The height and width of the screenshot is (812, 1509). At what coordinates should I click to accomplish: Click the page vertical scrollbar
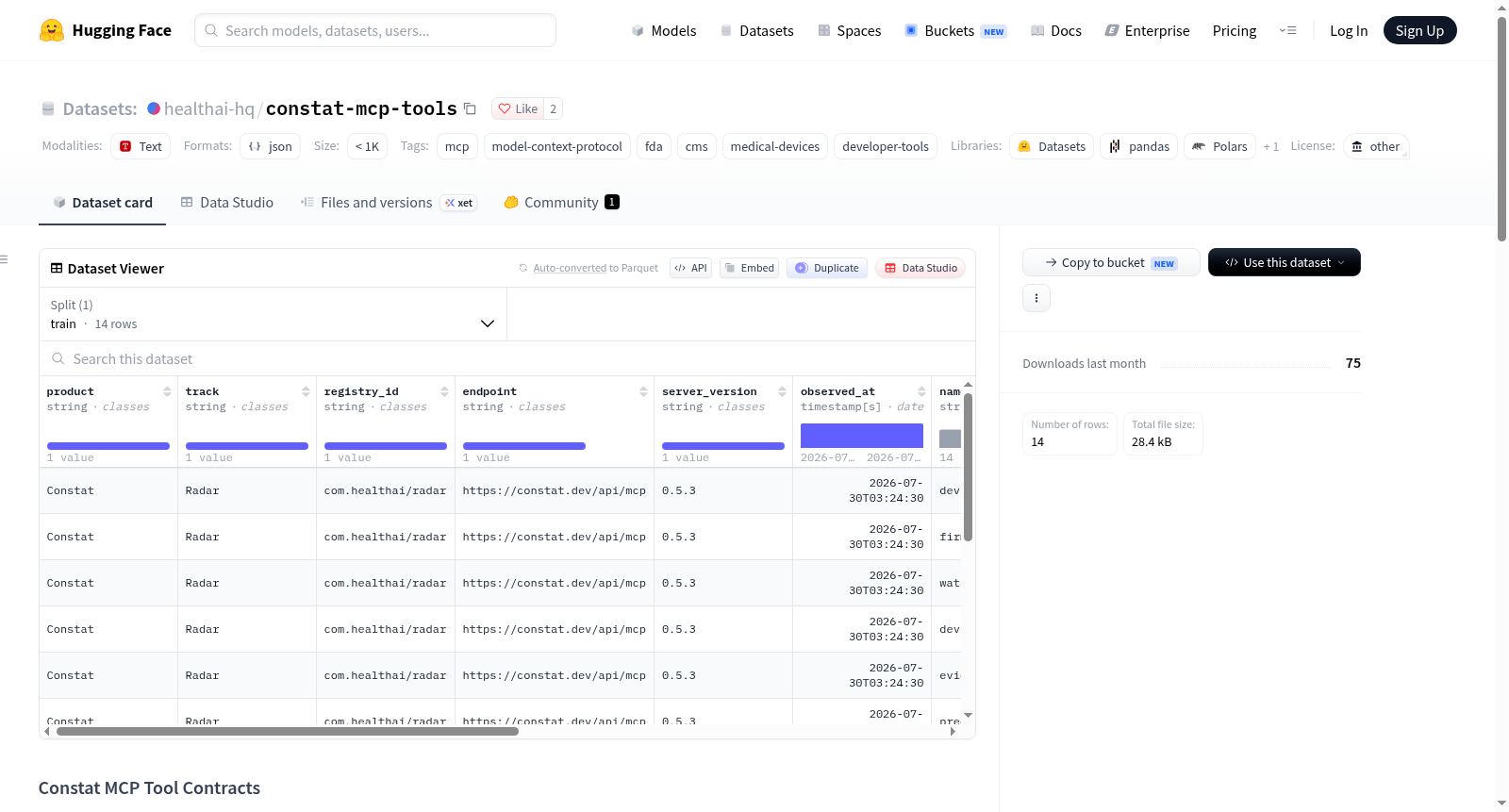click(1501, 129)
